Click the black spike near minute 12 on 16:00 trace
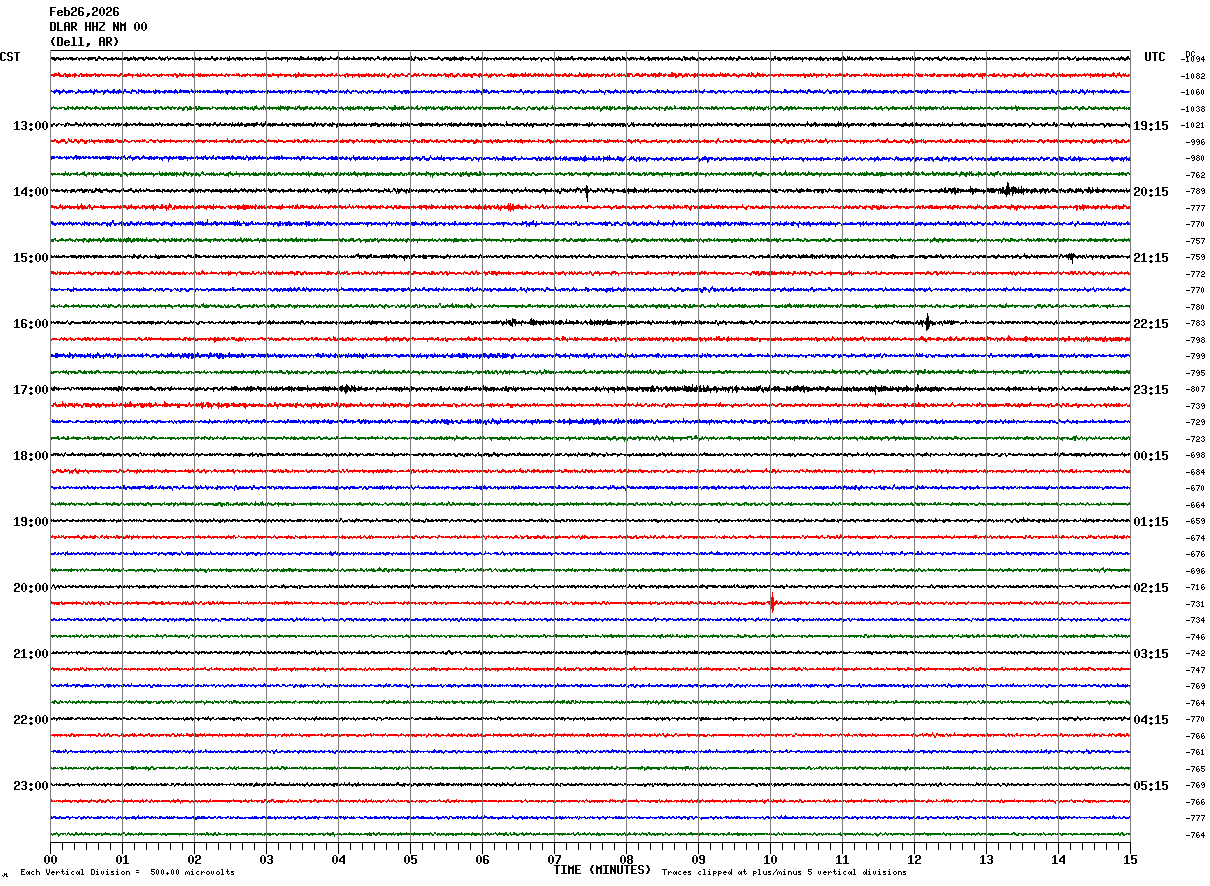The height and width of the screenshot is (886, 1210). [x=928, y=322]
